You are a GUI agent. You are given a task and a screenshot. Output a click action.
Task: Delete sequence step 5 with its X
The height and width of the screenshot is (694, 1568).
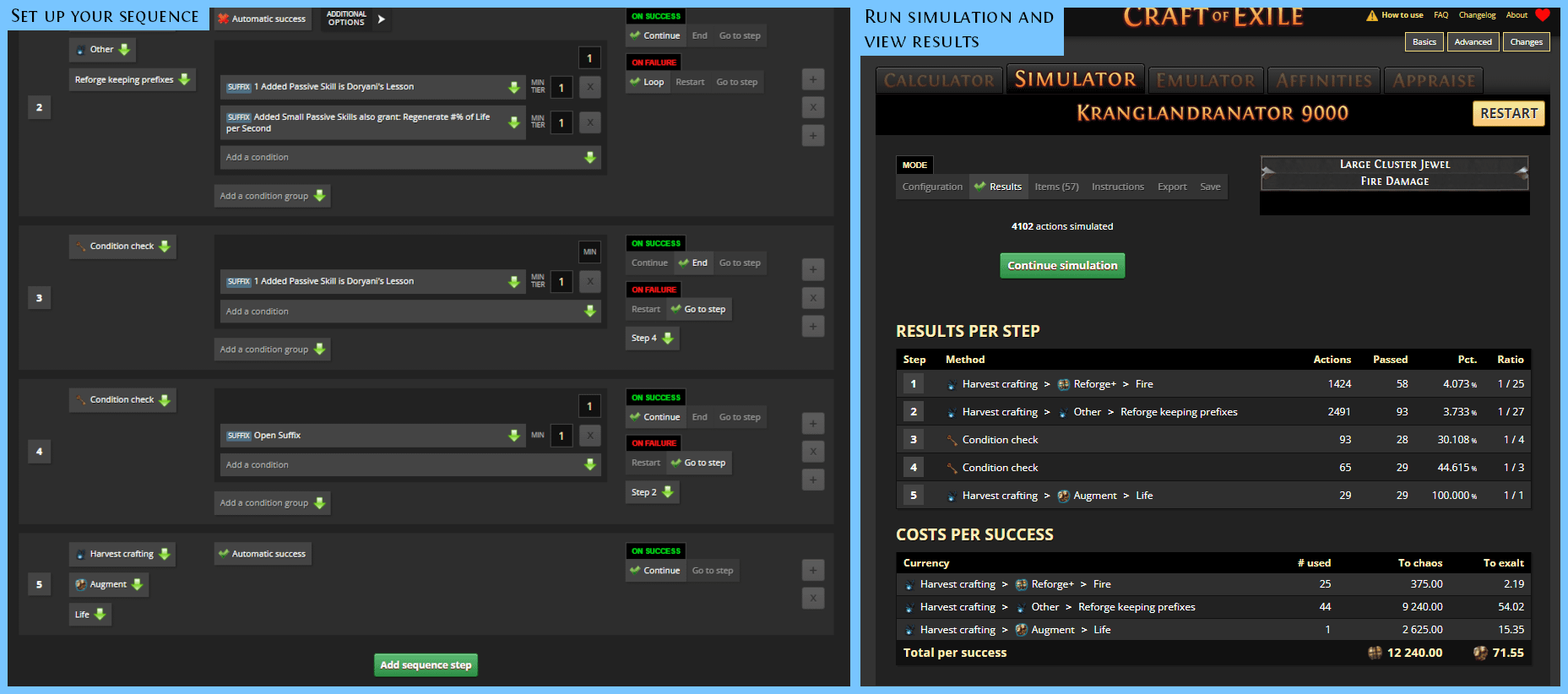click(x=813, y=599)
